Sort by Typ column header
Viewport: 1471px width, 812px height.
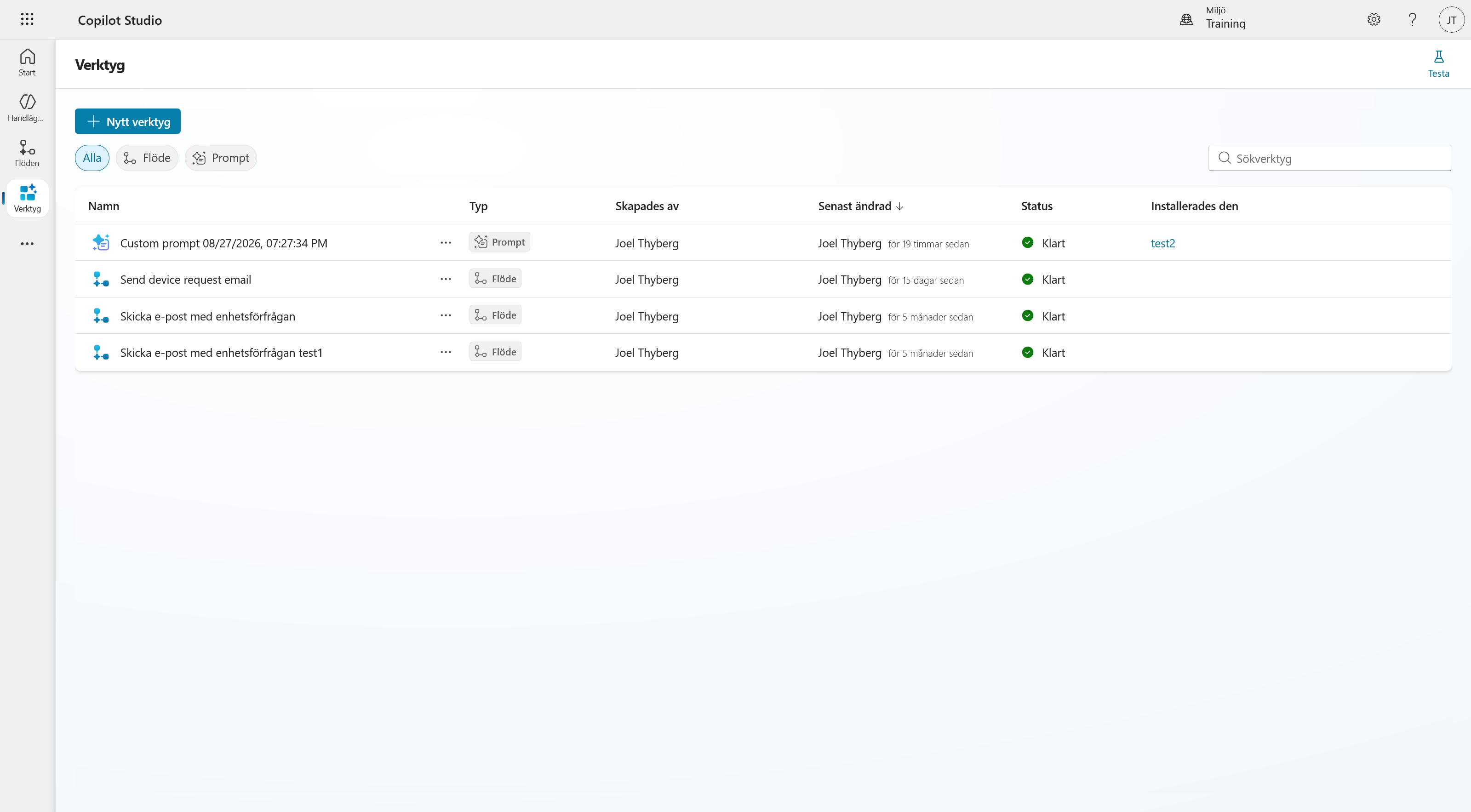tap(478, 206)
